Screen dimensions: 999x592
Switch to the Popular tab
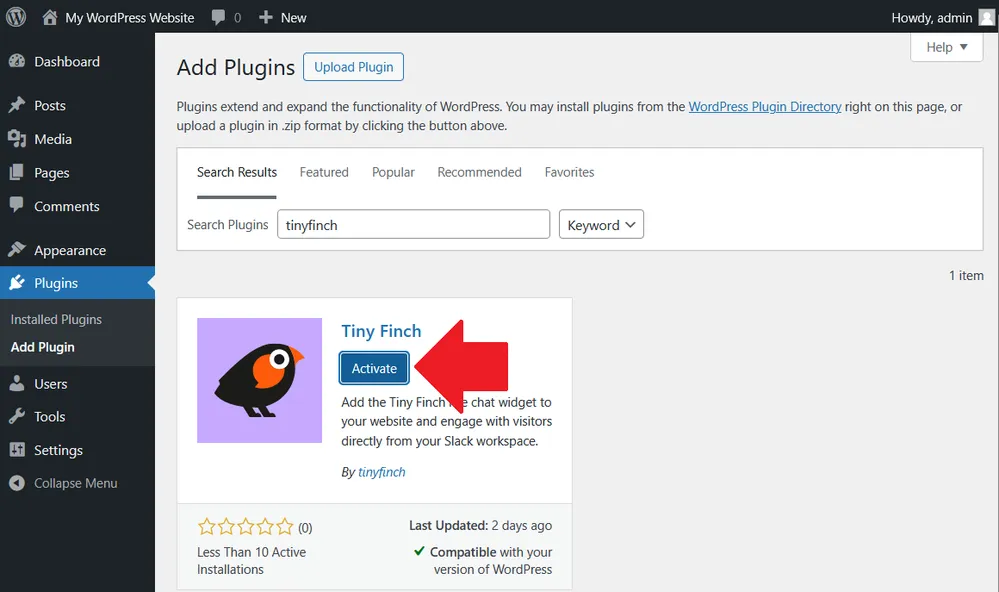393,172
